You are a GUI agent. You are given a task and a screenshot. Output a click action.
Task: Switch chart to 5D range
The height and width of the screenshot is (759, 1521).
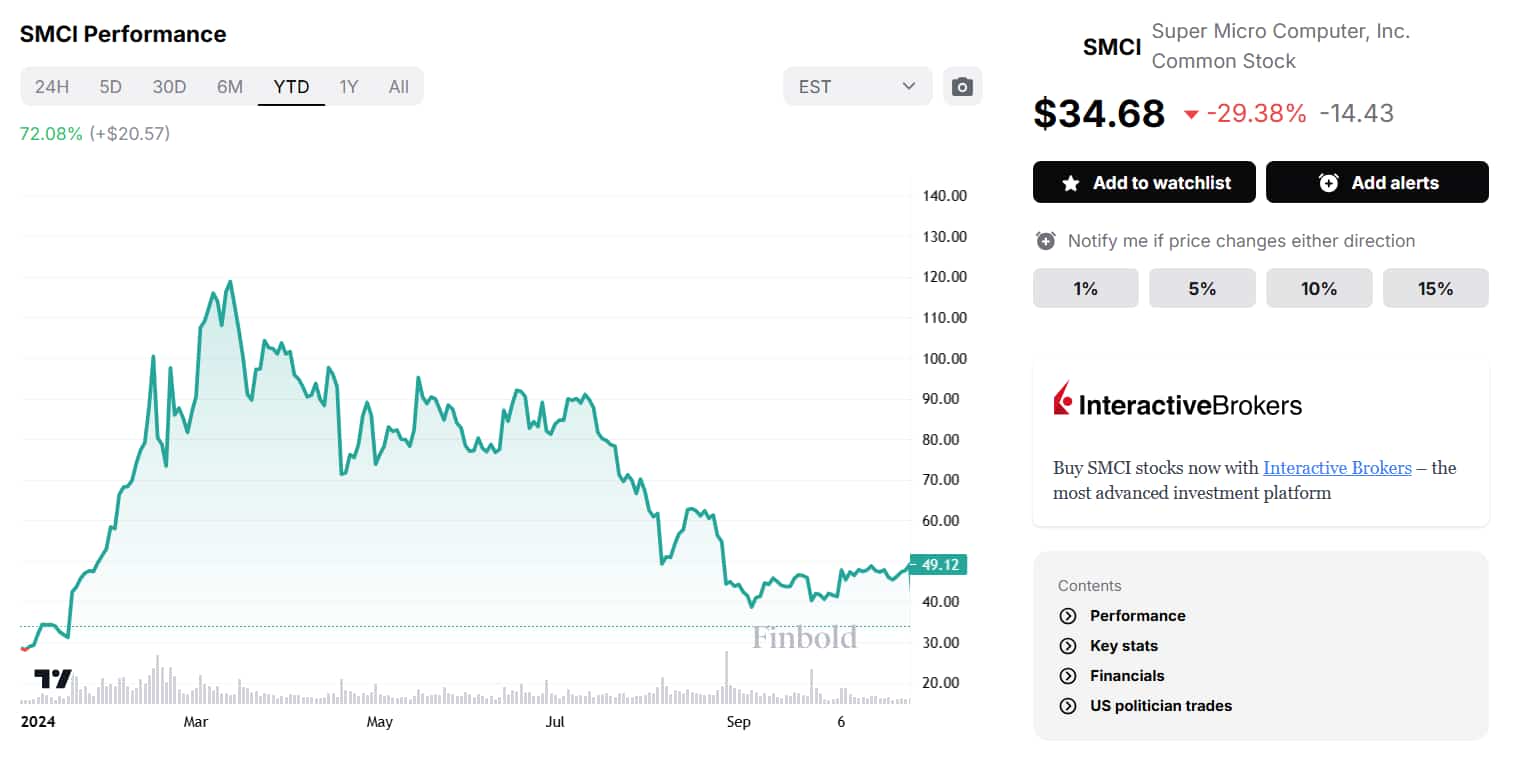[x=110, y=86]
